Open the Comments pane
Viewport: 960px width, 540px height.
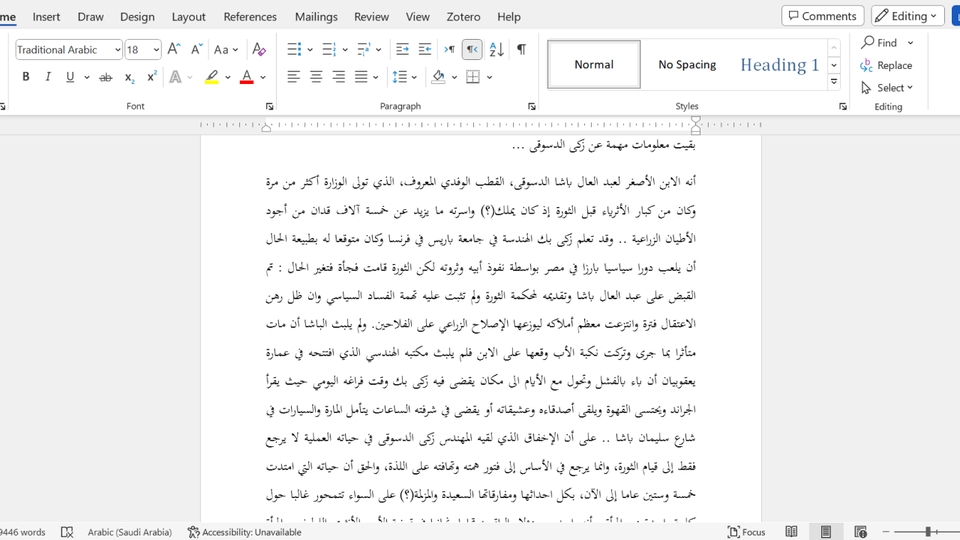tap(822, 16)
